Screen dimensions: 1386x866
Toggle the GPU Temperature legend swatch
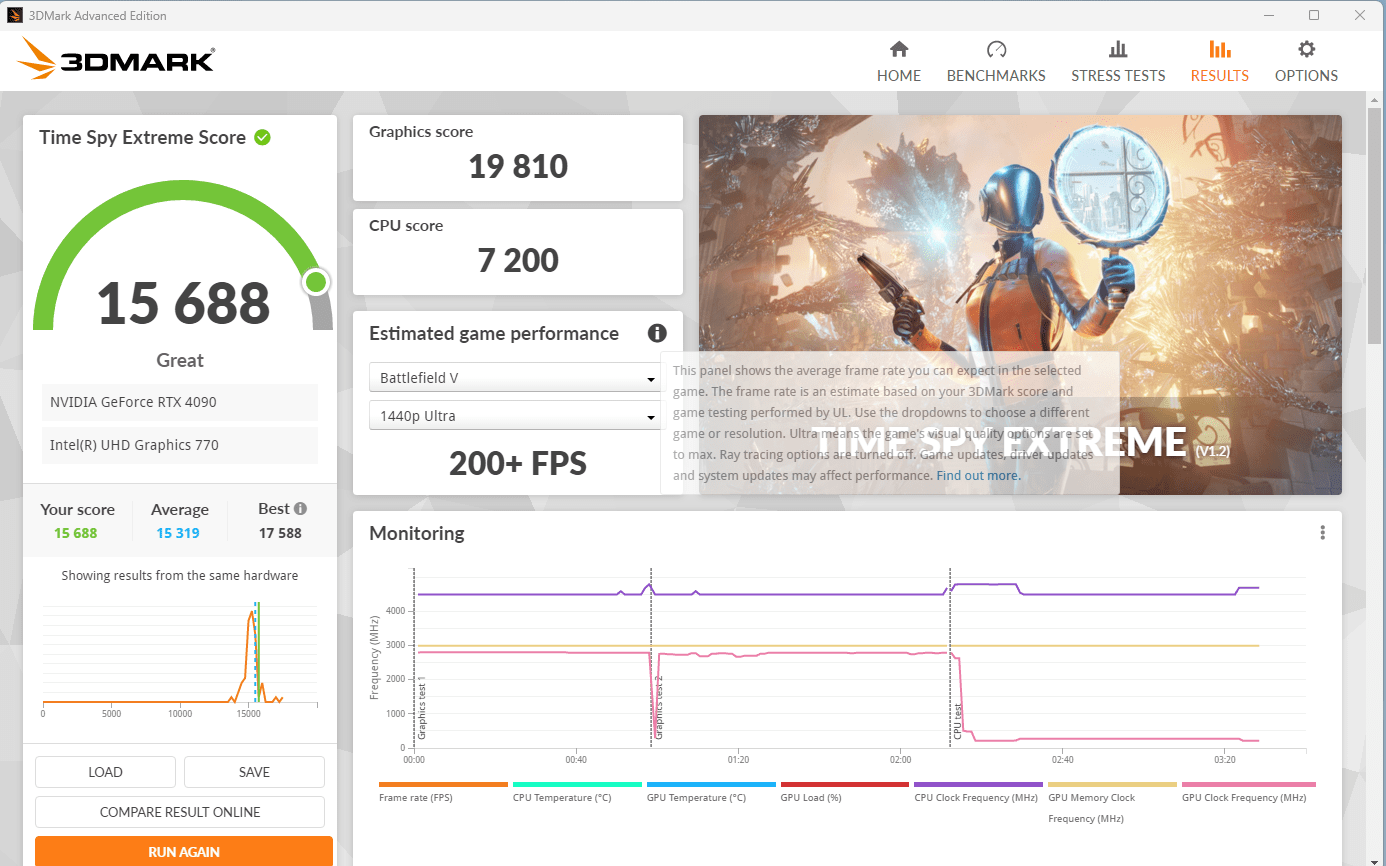711,785
